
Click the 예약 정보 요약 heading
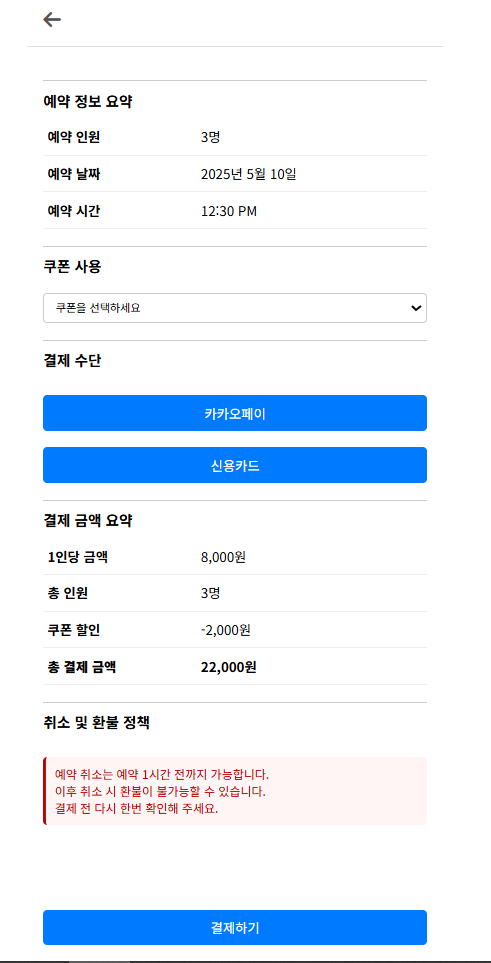click(88, 102)
